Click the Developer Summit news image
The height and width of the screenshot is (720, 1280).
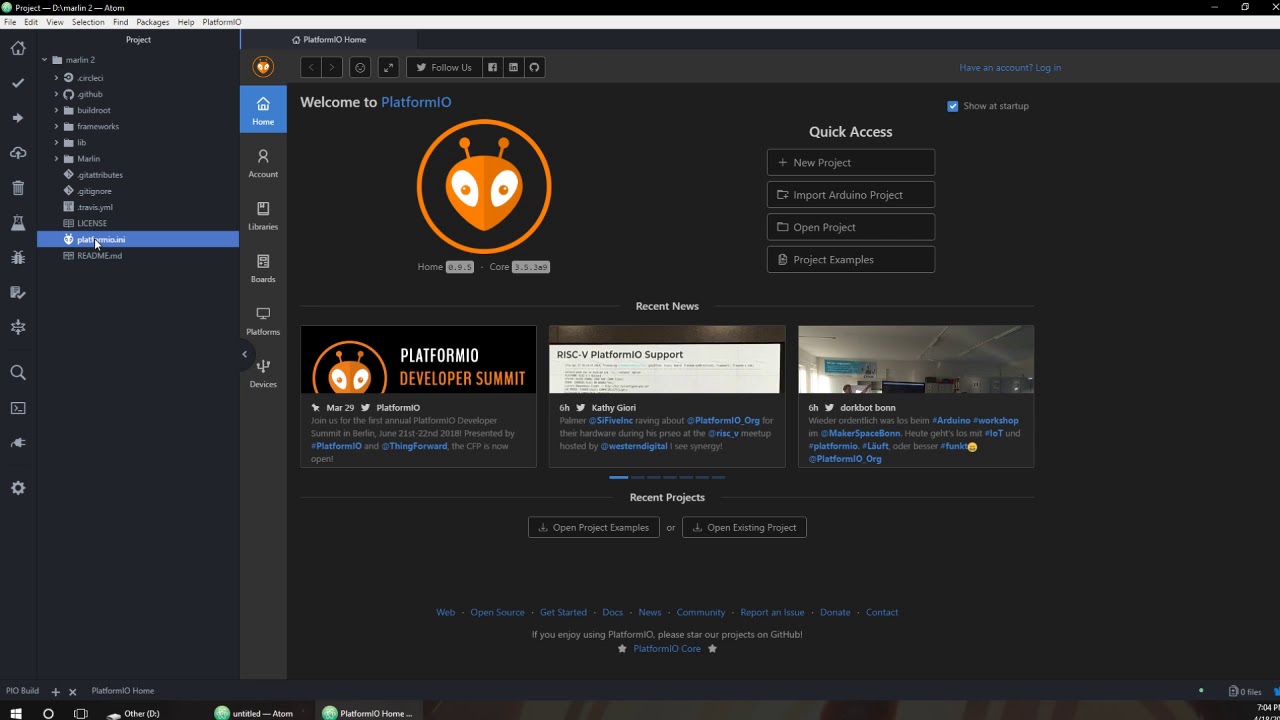418,360
